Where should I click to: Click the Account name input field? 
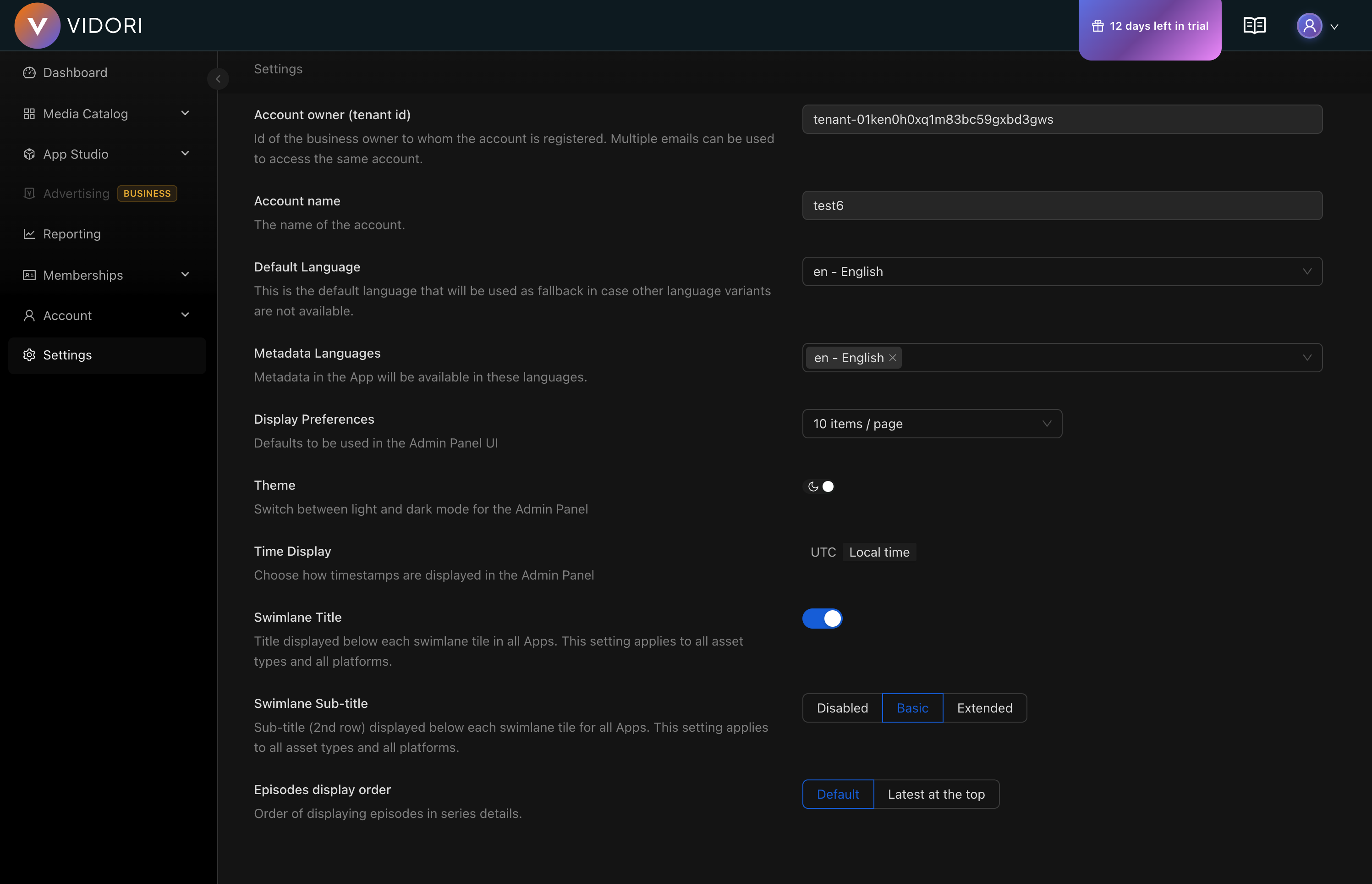(1062, 205)
